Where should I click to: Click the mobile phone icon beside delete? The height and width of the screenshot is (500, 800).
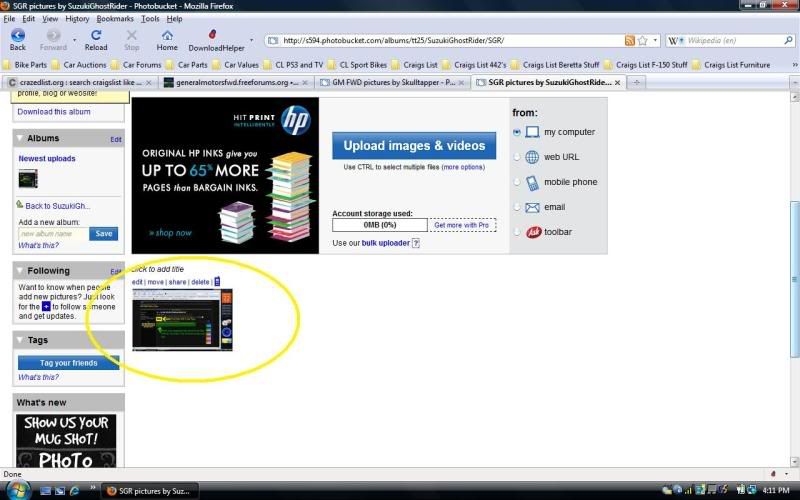217,282
